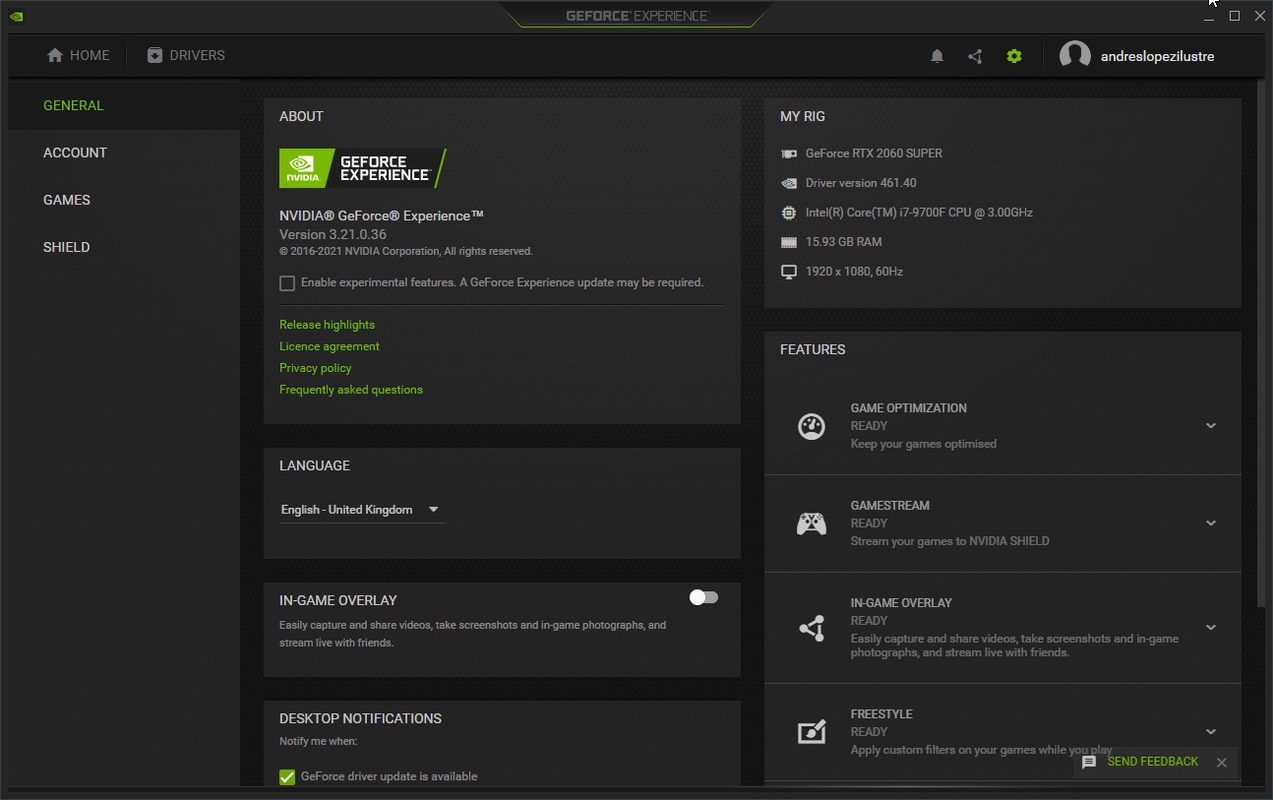Click the Game Optimization gauge icon
This screenshot has width=1273, height=800.
tap(811, 426)
